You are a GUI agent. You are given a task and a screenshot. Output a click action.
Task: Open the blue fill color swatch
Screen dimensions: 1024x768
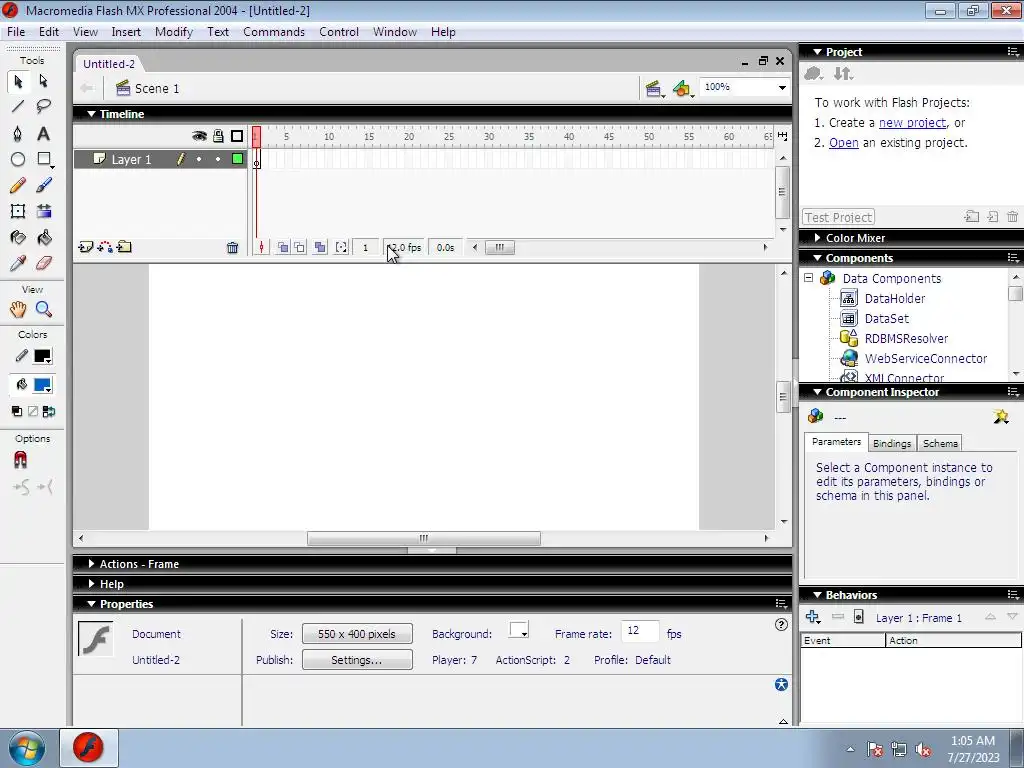(x=42, y=385)
